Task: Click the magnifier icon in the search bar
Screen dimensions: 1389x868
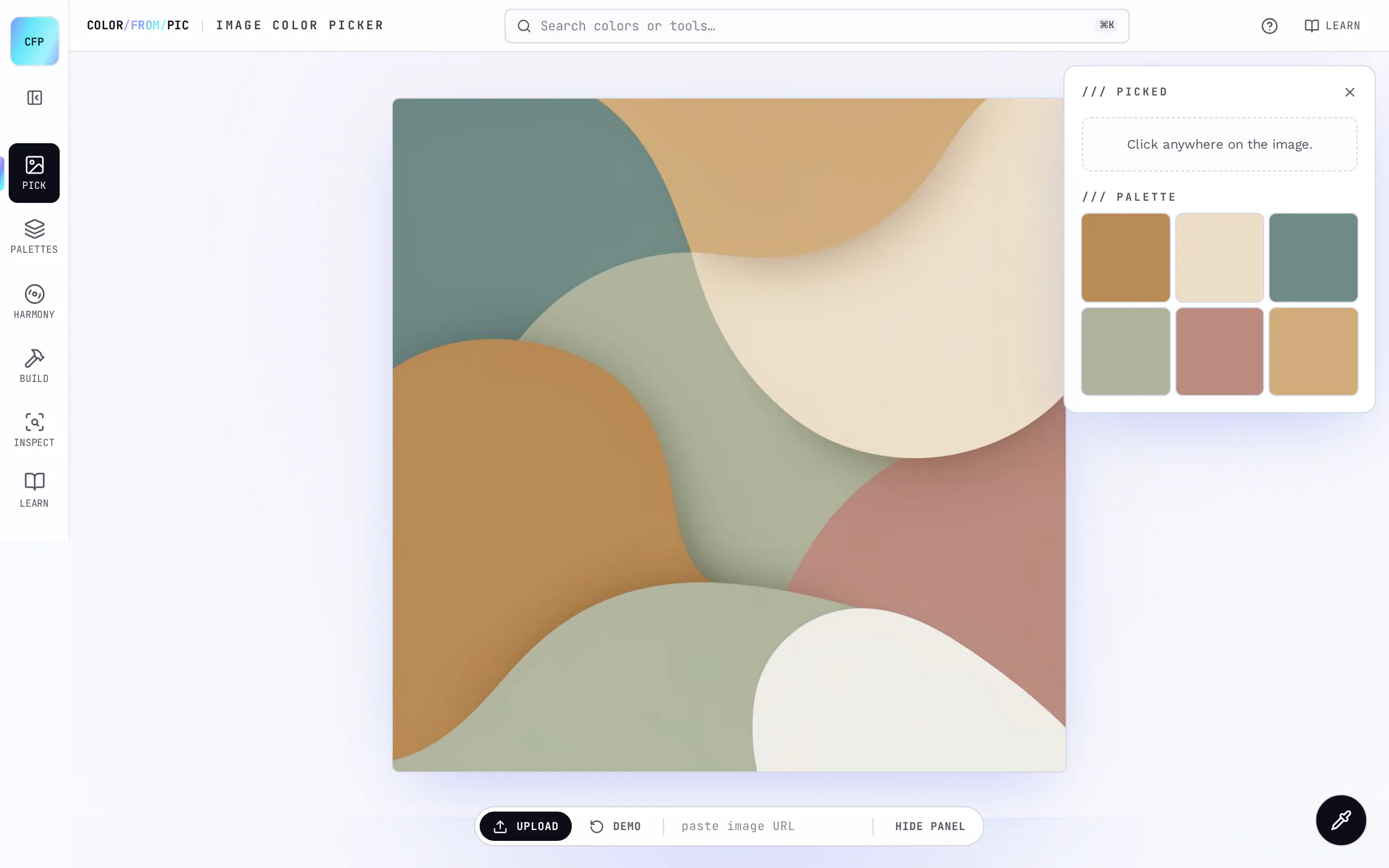Action: tap(524, 26)
